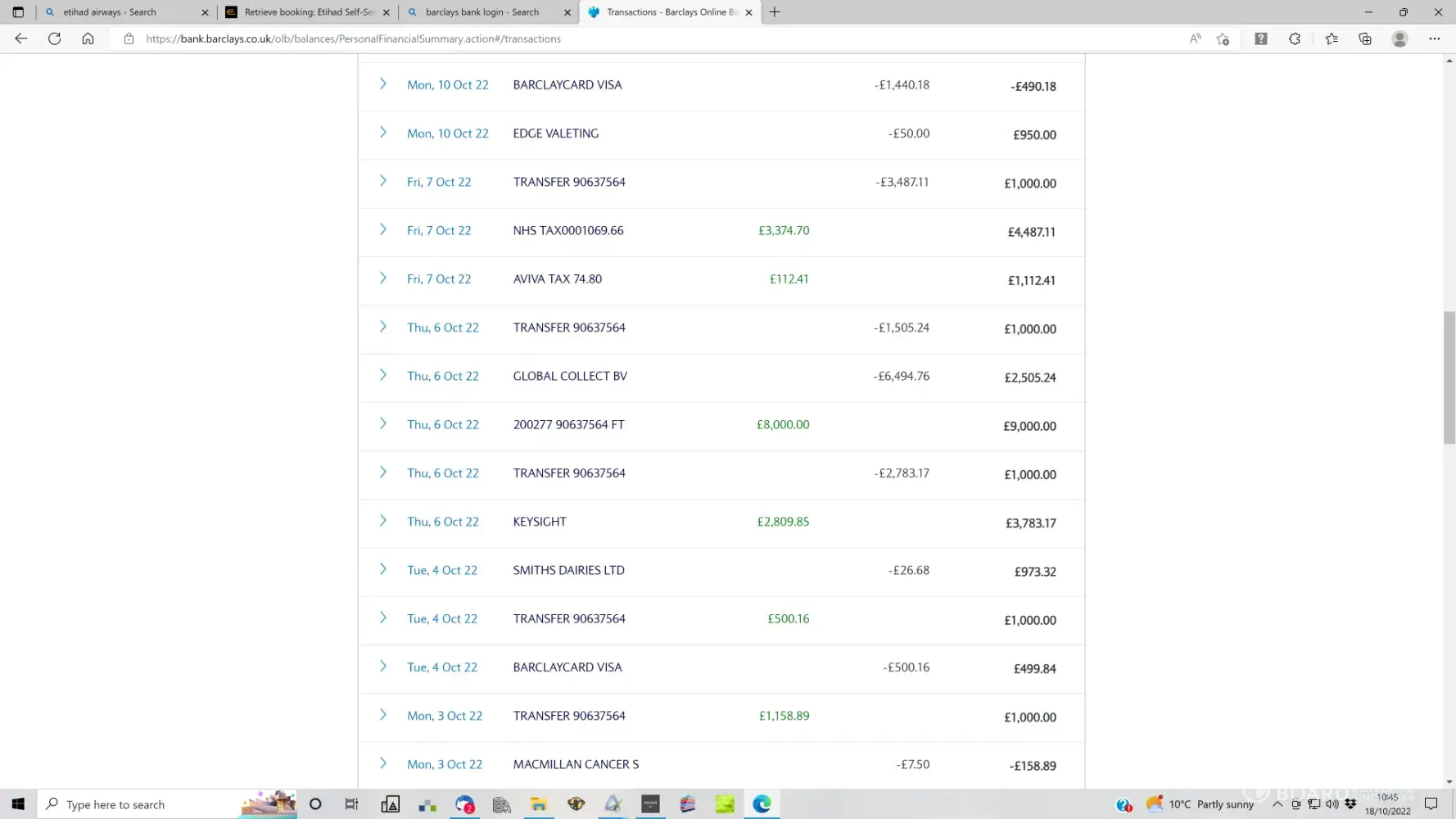
Task: Add page to favorites star icon
Action: click(x=1223, y=38)
